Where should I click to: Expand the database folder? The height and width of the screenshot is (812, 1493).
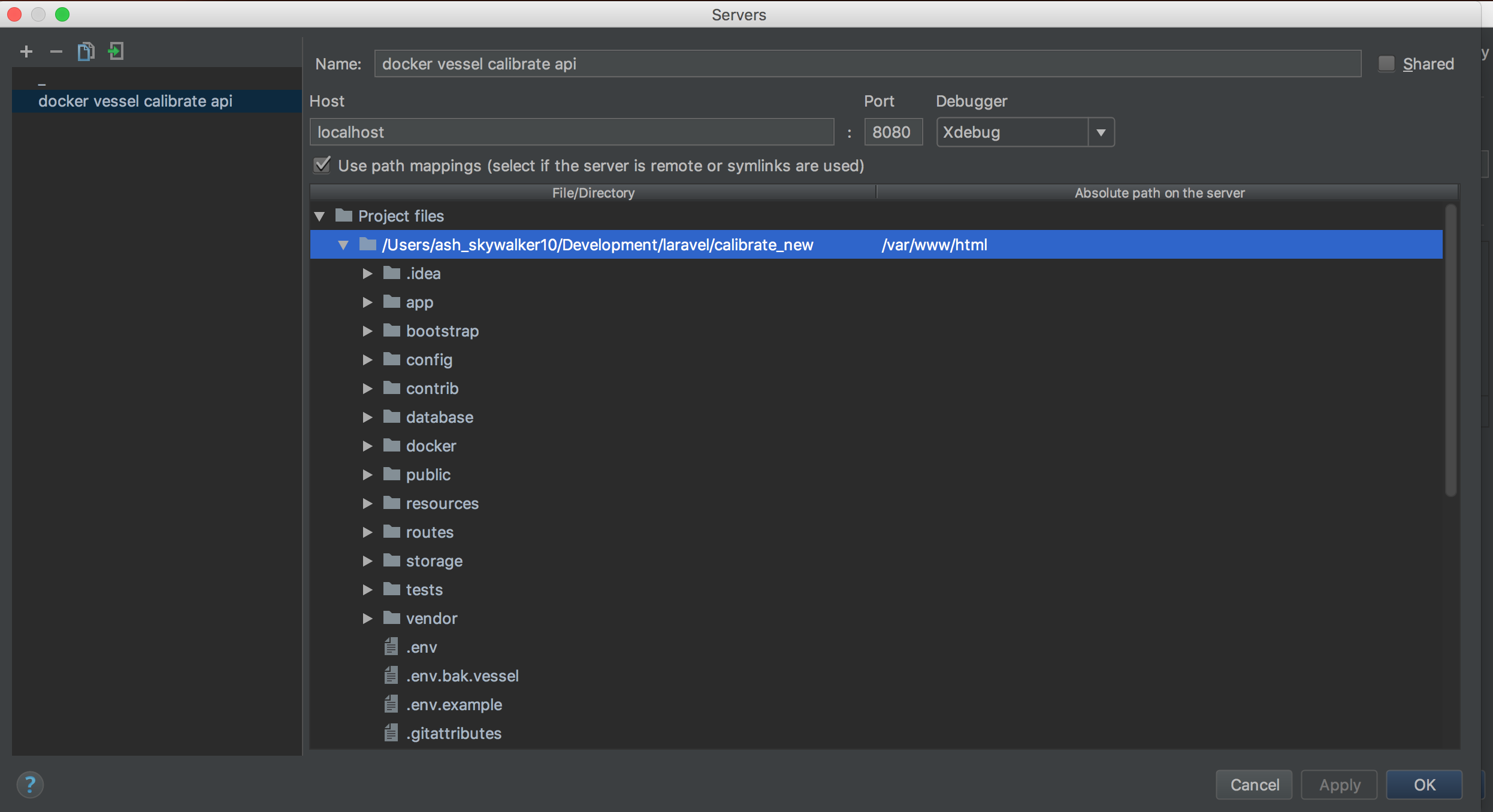click(367, 417)
